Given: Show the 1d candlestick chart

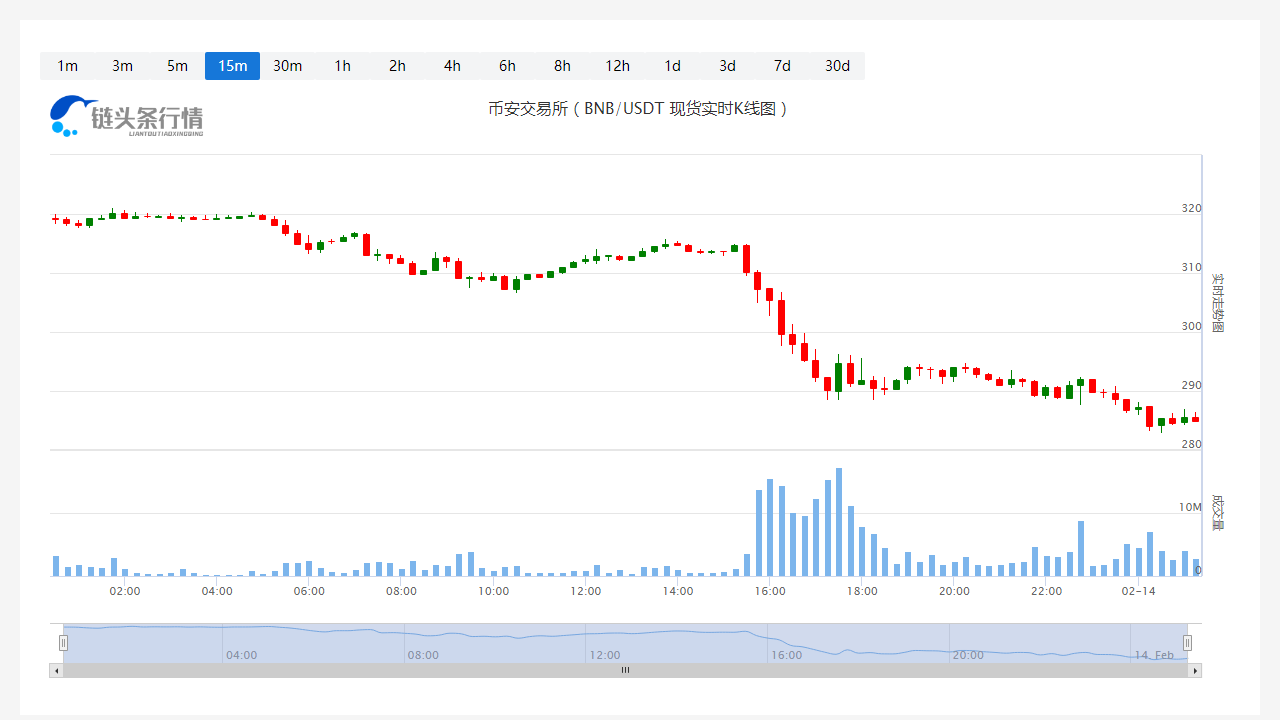Looking at the screenshot, I should click(x=672, y=66).
